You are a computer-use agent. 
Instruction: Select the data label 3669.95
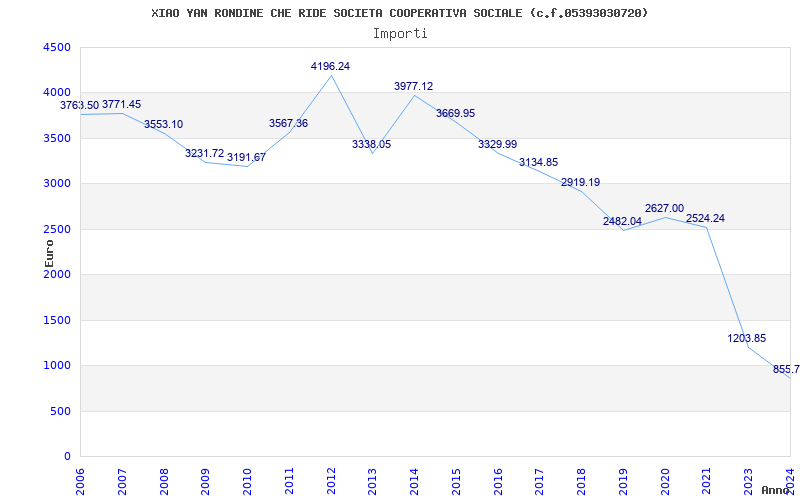[455, 113]
